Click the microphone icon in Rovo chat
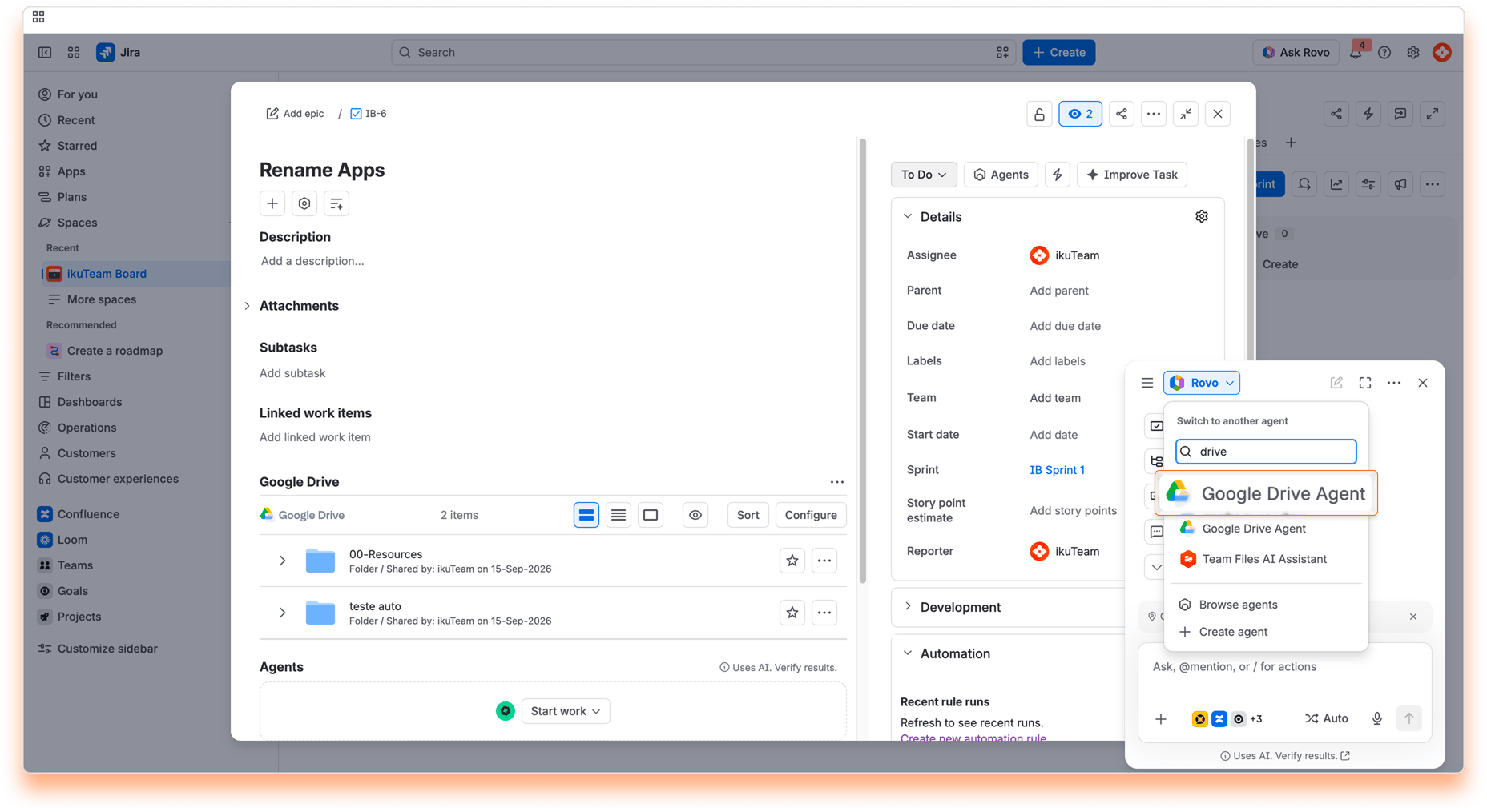 pyautogui.click(x=1377, y=718)
